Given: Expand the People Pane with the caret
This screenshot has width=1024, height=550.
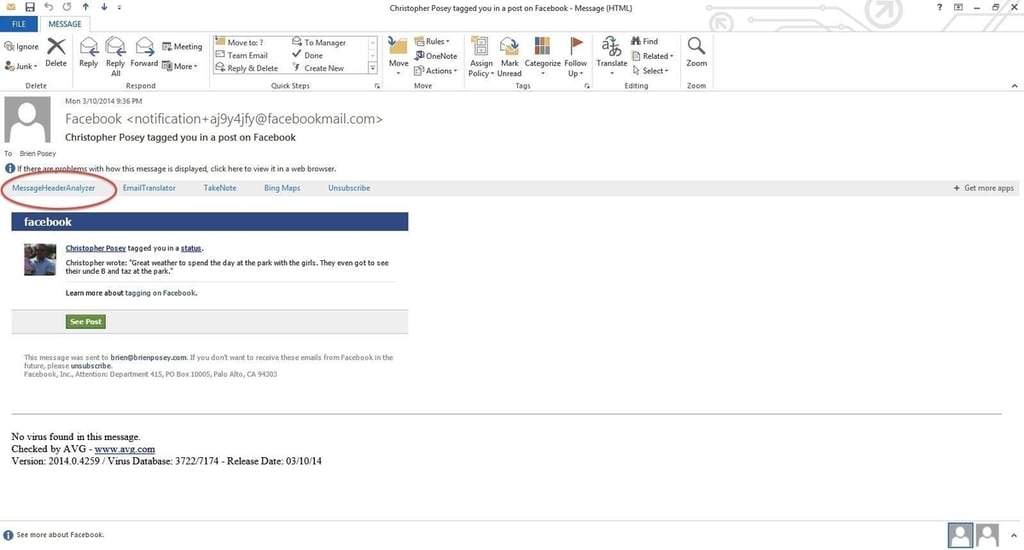Looking at the screenshot, I should (x=1014, y=536).
